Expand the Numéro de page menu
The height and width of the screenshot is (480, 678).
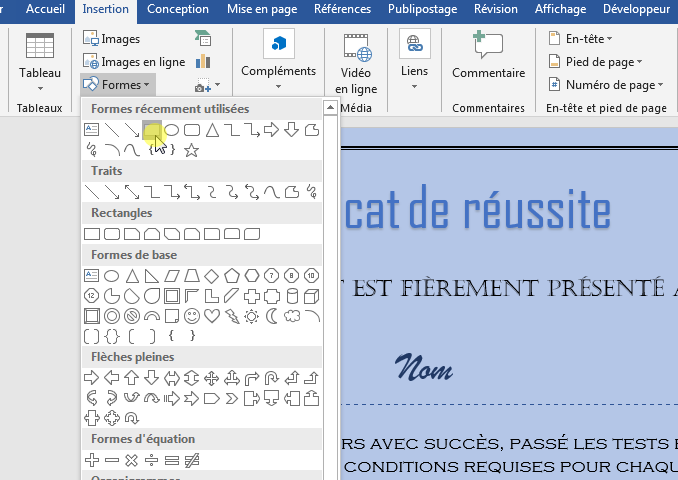pyautogui.click(x=609, y=85)
